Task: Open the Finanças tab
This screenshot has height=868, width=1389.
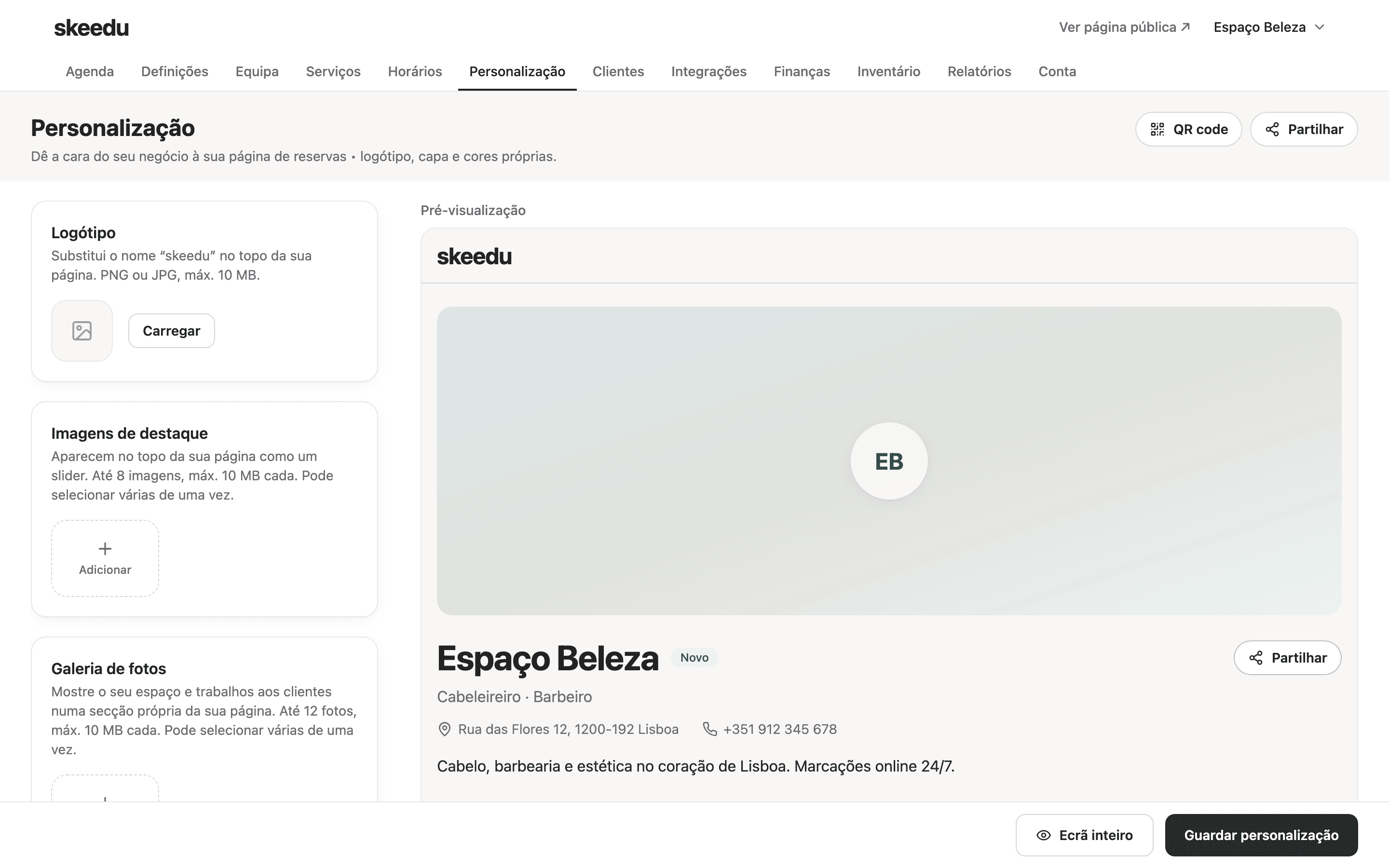Action: (802, 71)
